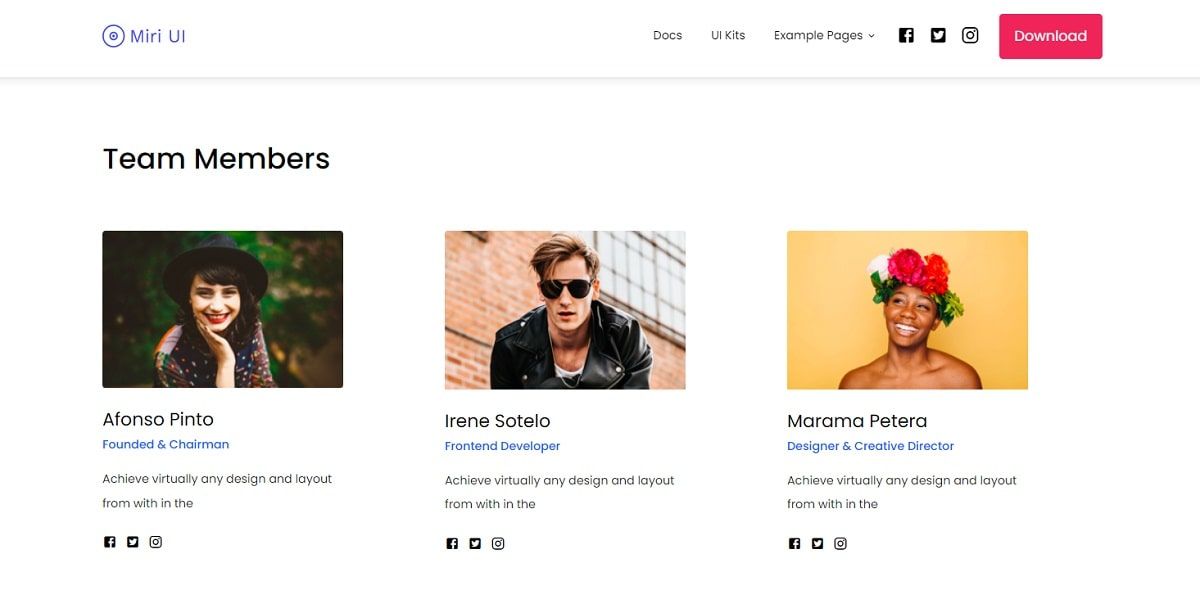Click the Miri UI logo icon
The height and width of the screenshot is (608, 1200).
(111, 35)
